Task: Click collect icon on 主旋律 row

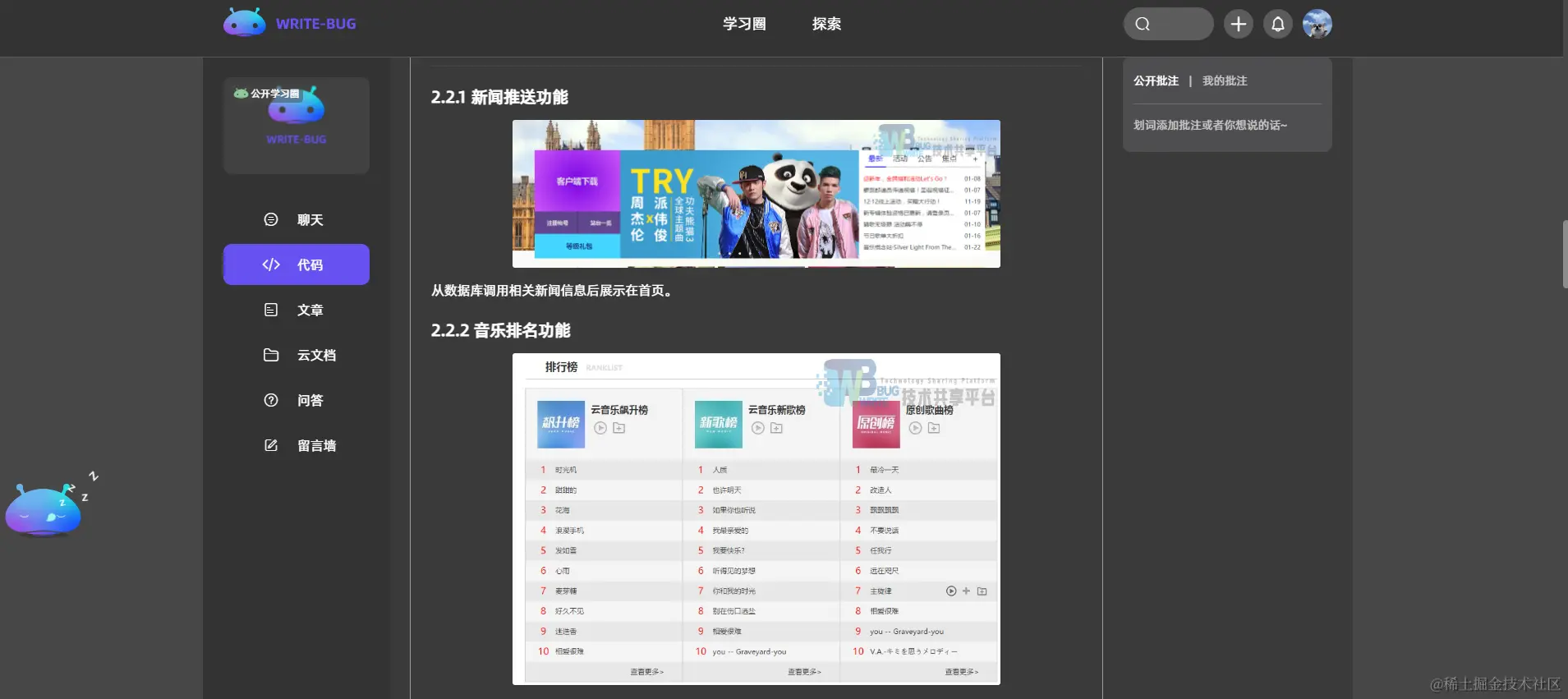Action: [982, 591]
